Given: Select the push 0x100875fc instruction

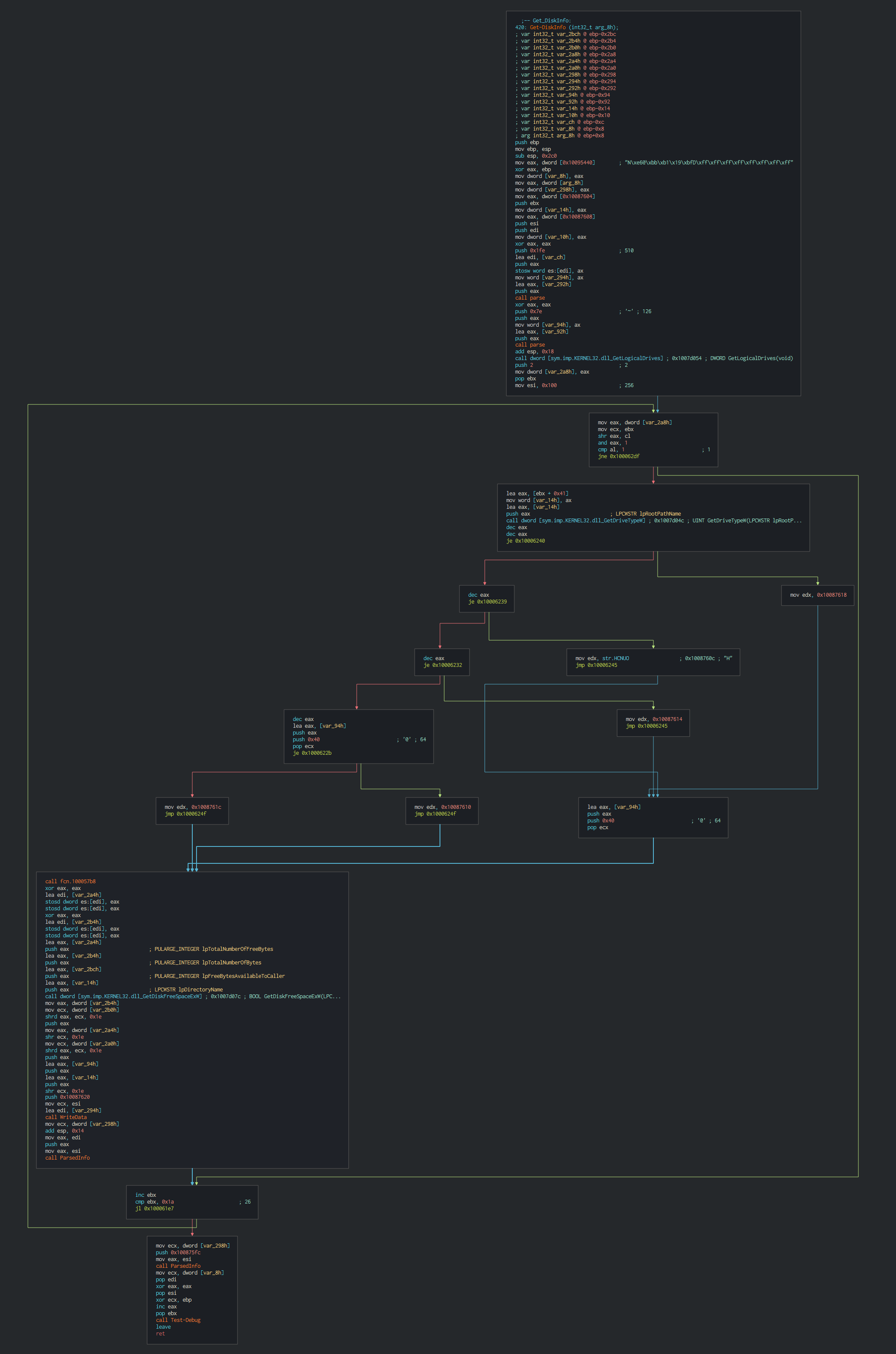Looking at the screenshot, I should pyautogui.click(x=178, y=1252).
